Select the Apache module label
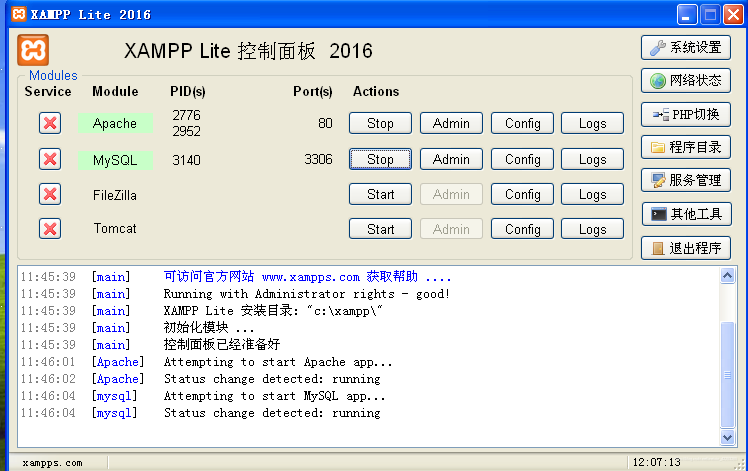Viewport: 748px width, 471px height. point(115,123)
